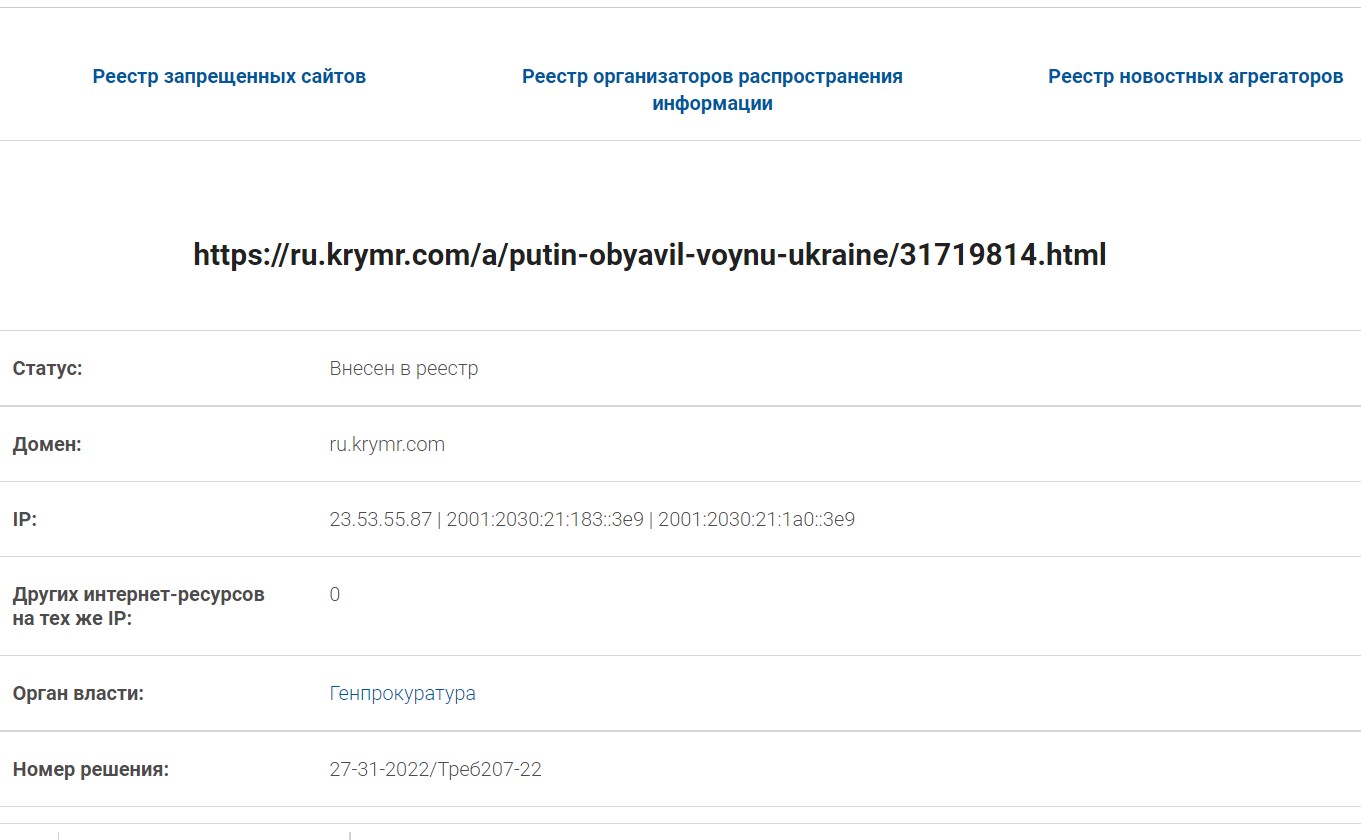Click the domain value ru.krymr.com
This screenshot has height=840, width=1361.
click(x=387, y=445)
